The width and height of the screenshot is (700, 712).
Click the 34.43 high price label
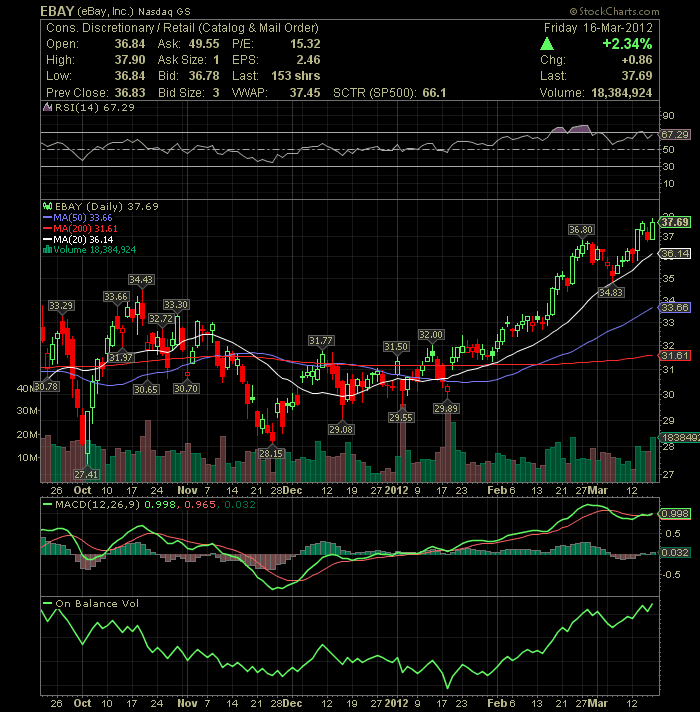point(141,280)
